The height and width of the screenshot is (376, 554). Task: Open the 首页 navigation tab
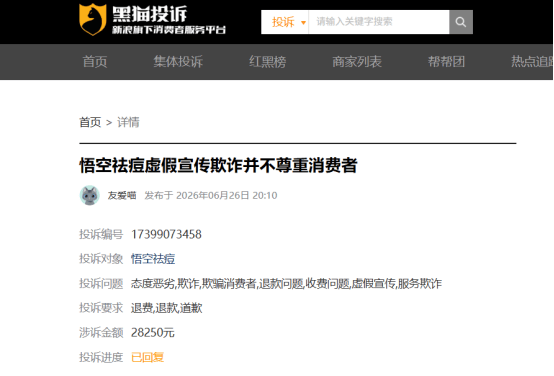(95, 62)
